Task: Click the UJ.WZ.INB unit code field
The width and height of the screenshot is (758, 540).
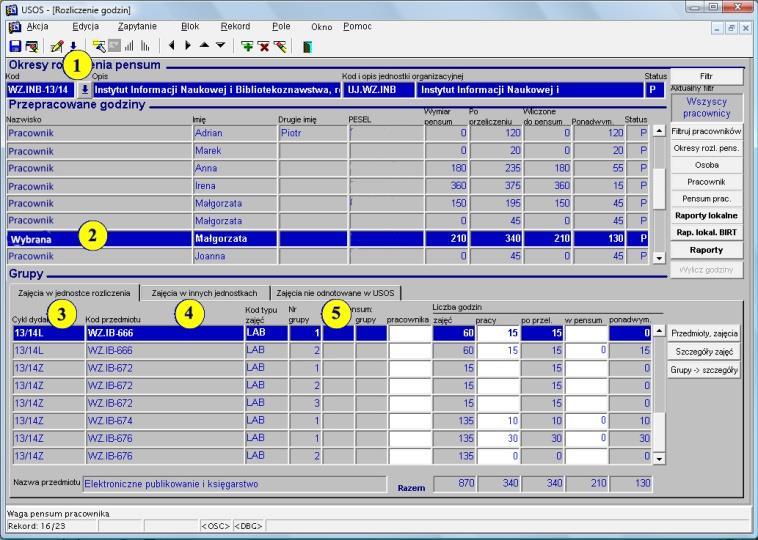Action: 379,90
